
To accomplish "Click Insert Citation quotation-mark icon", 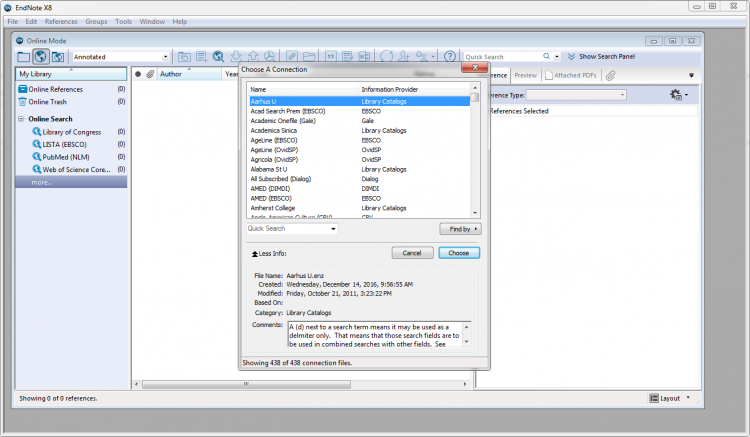I will [x=331, y=57].
